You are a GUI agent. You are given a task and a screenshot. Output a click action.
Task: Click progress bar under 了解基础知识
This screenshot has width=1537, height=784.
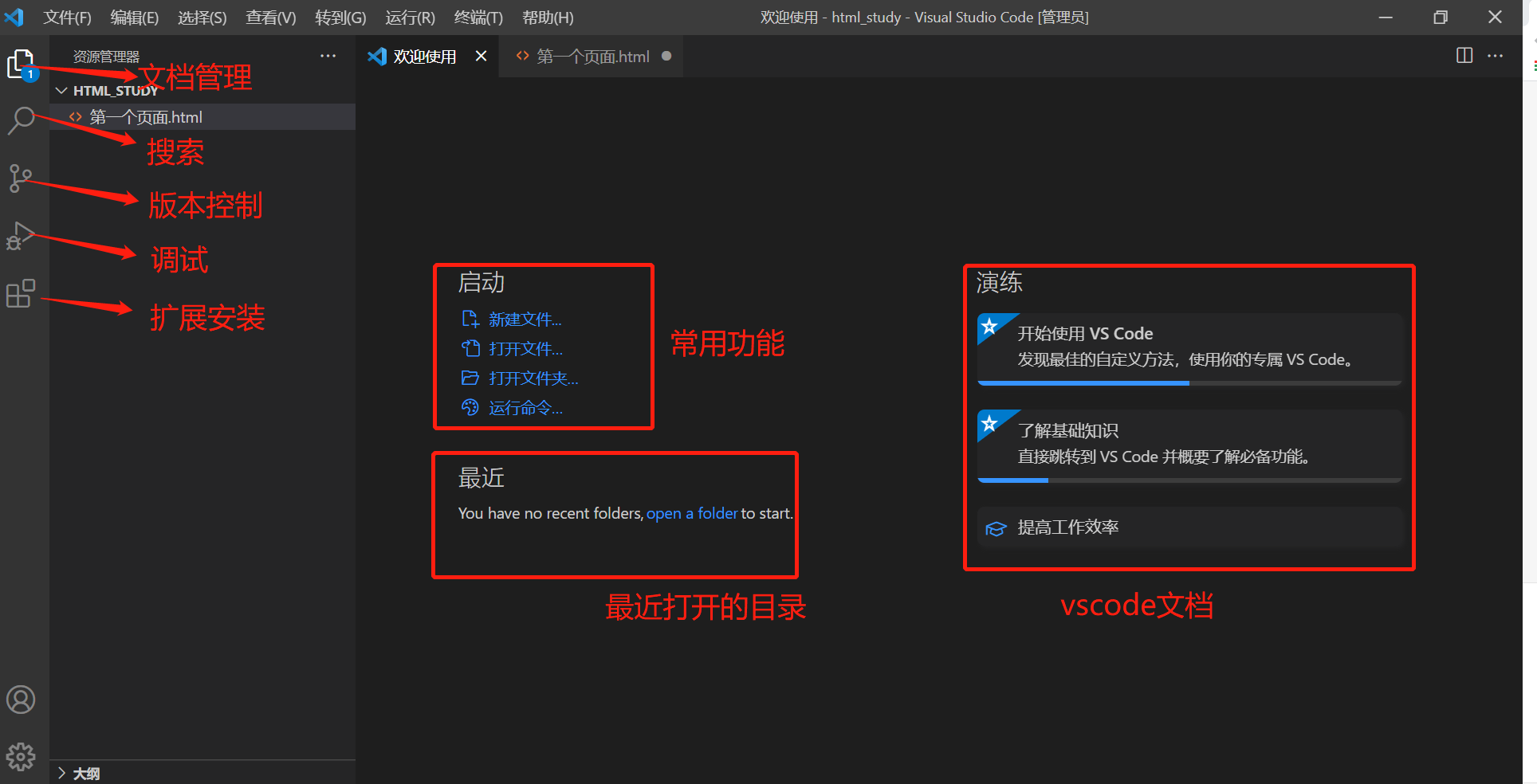[x=1189, y=480]
